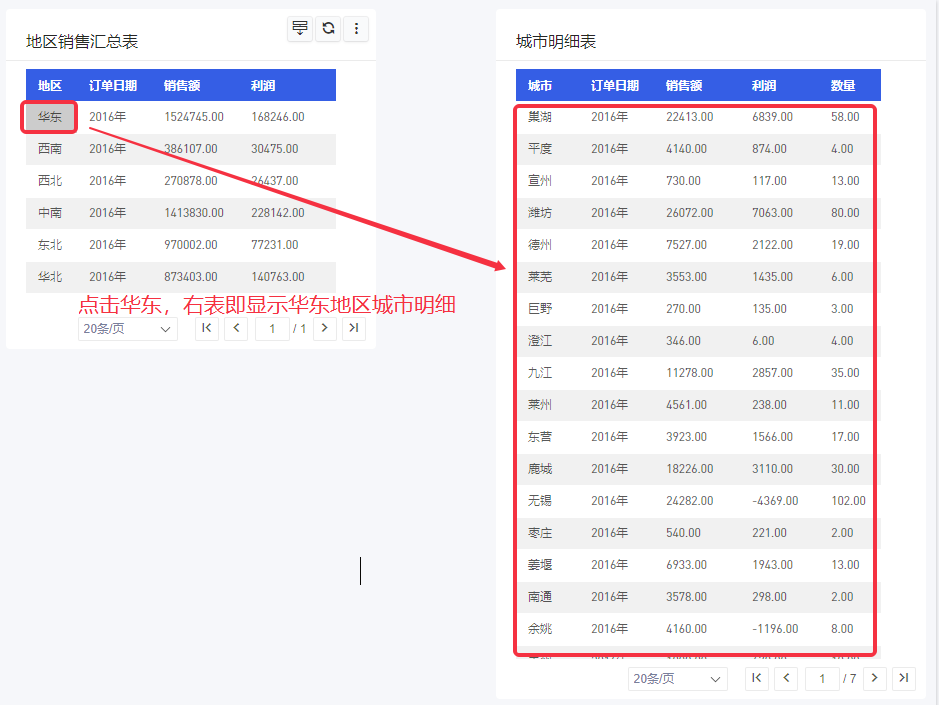The height and width of the screenshot is (705, 939).
Task: Open the three-dot more options menu
Action: [x=356, y=29]
